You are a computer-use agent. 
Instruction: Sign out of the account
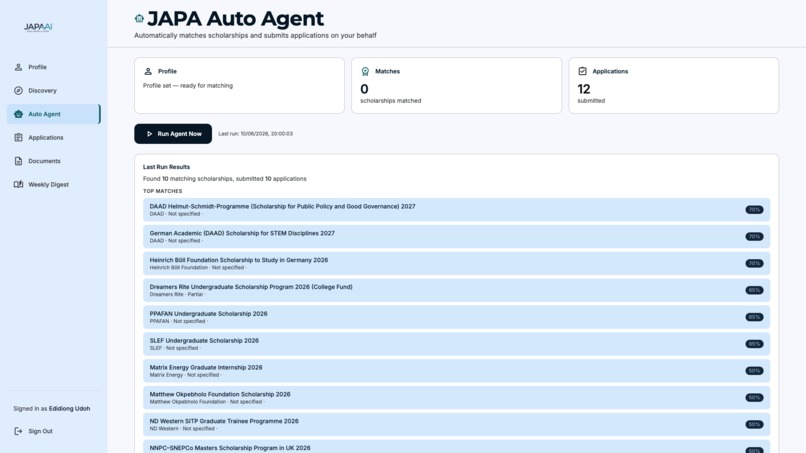[53, 431]
